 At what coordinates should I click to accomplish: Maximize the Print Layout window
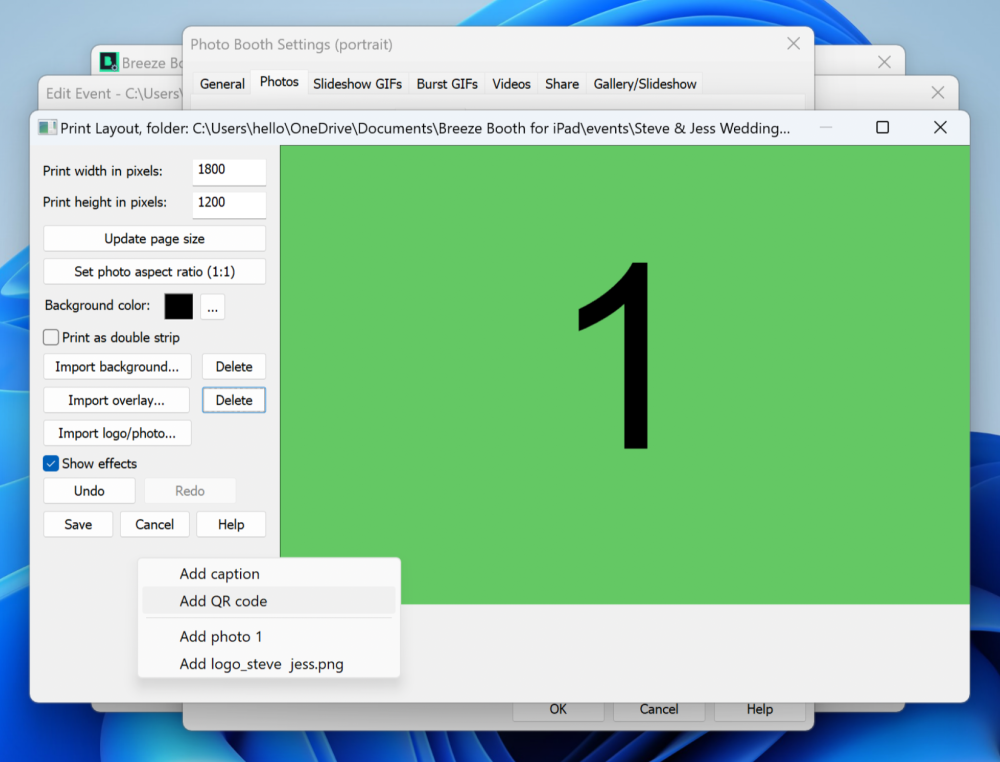click(x=883, y=128)
